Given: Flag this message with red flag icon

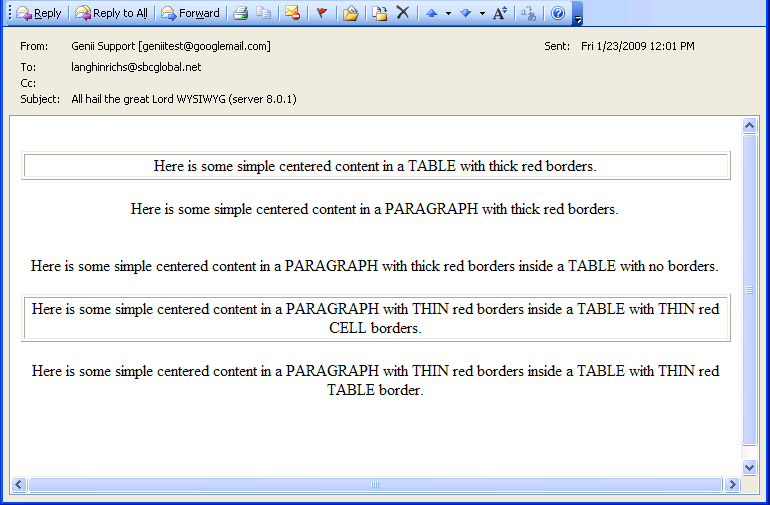Looking at the screenshot, I should point(321,13).
